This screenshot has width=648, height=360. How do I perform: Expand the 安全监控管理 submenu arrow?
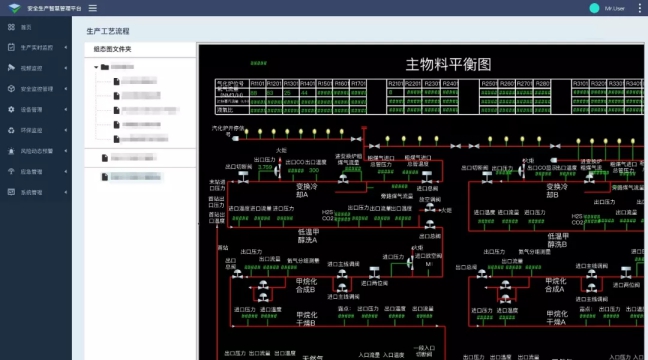click(66, 89)
